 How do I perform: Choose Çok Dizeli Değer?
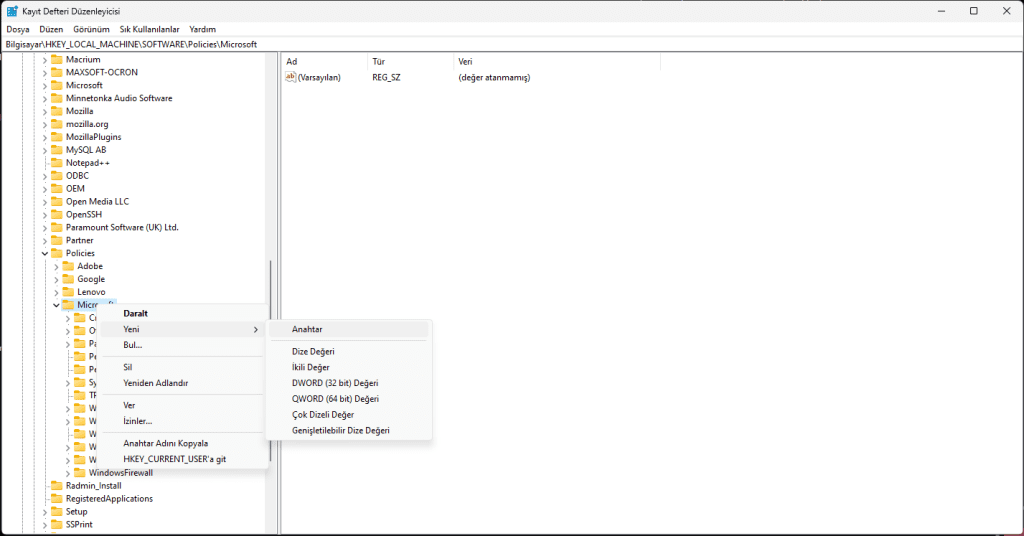click(x=349, y=415)
